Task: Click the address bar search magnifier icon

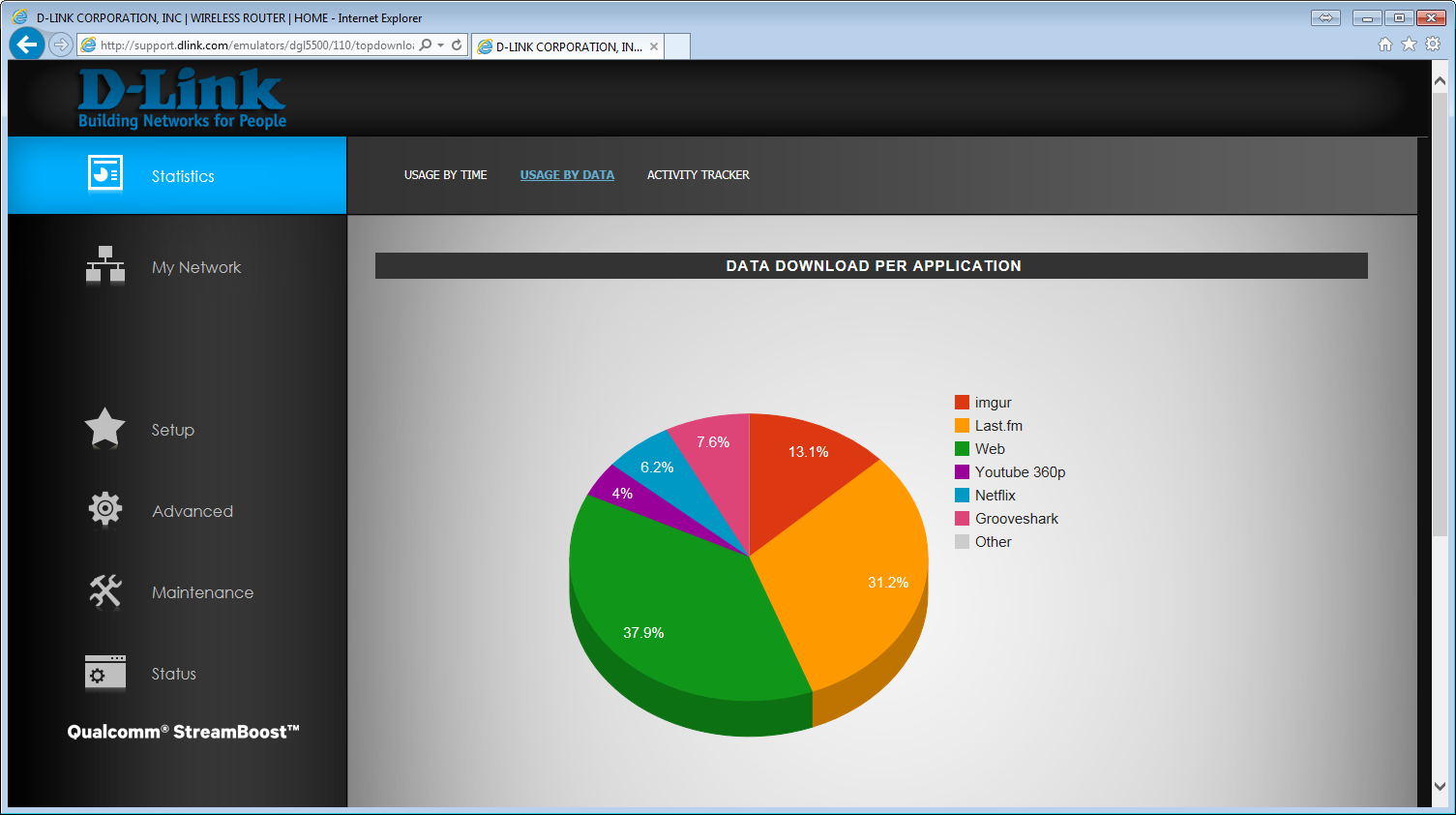Action: tap(426, 45)
